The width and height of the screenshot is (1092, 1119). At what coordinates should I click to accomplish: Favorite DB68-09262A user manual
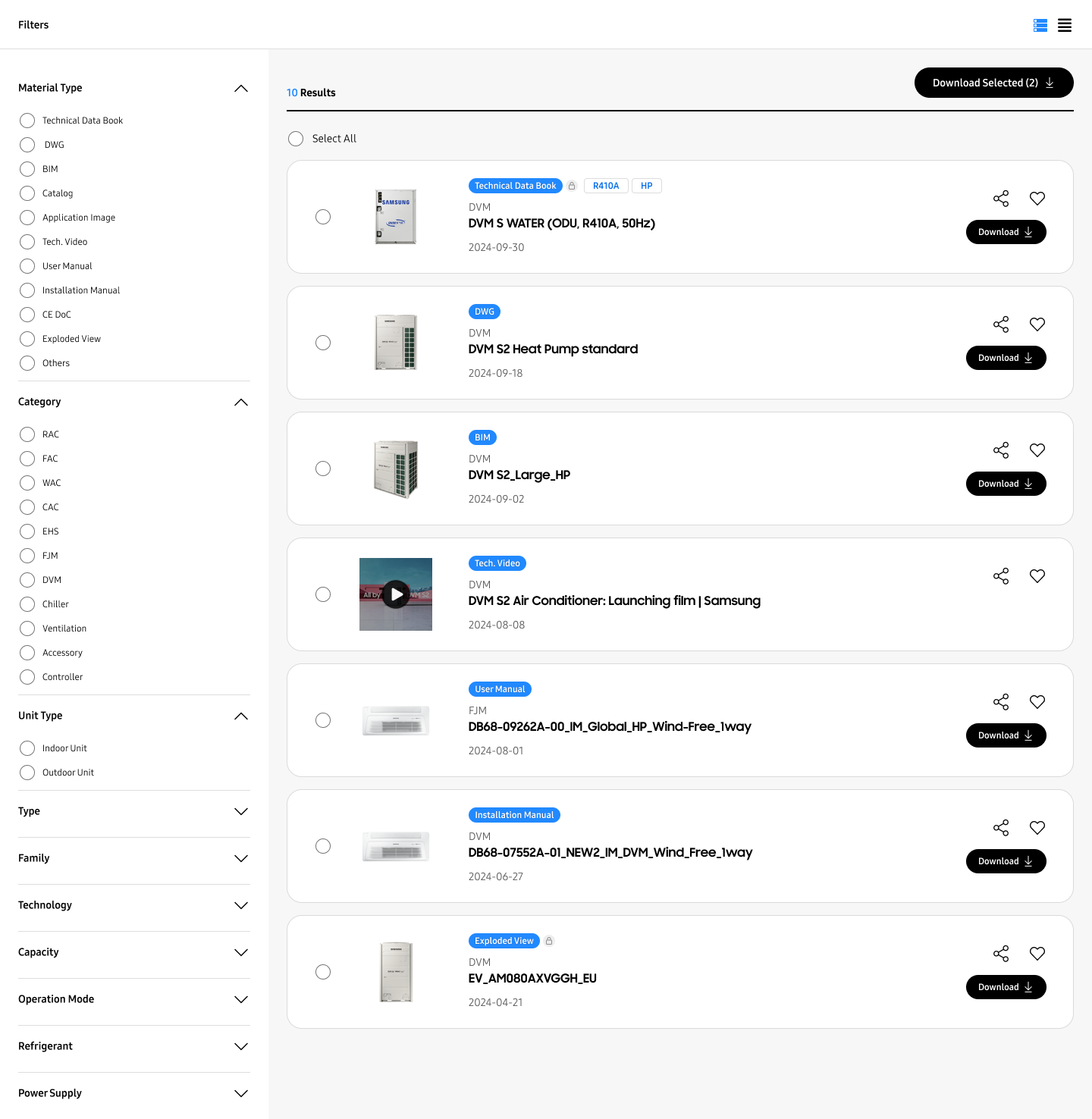tap(1037, 702)
